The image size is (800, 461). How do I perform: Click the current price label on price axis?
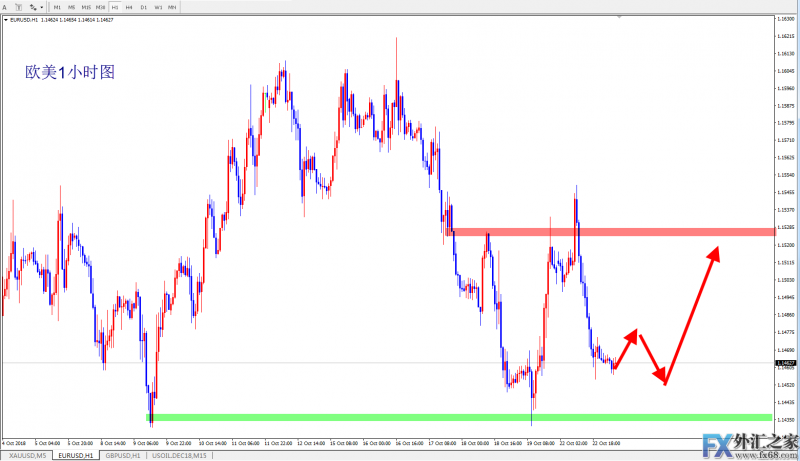[x=787, y=363]
